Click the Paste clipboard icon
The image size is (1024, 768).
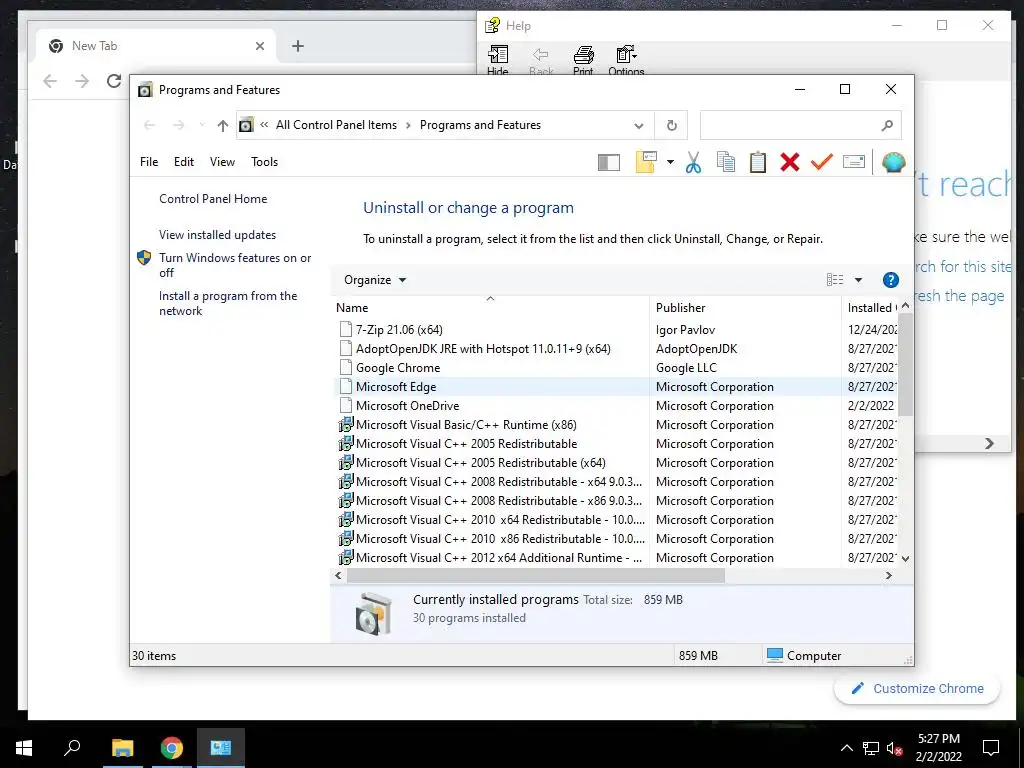click(758, 162)
